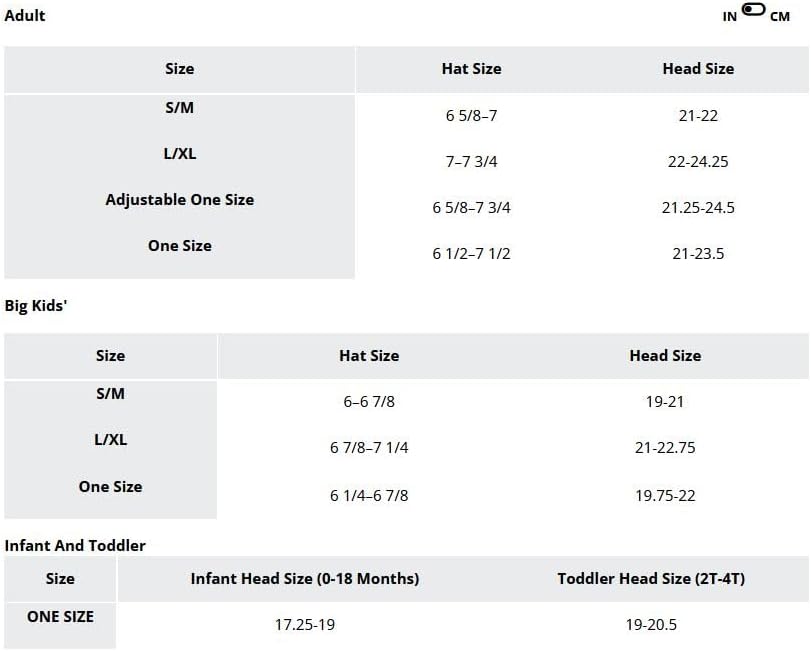Click the Adult section heading
The width and height of the screenshot is (811, 651).
pos(25,15)
